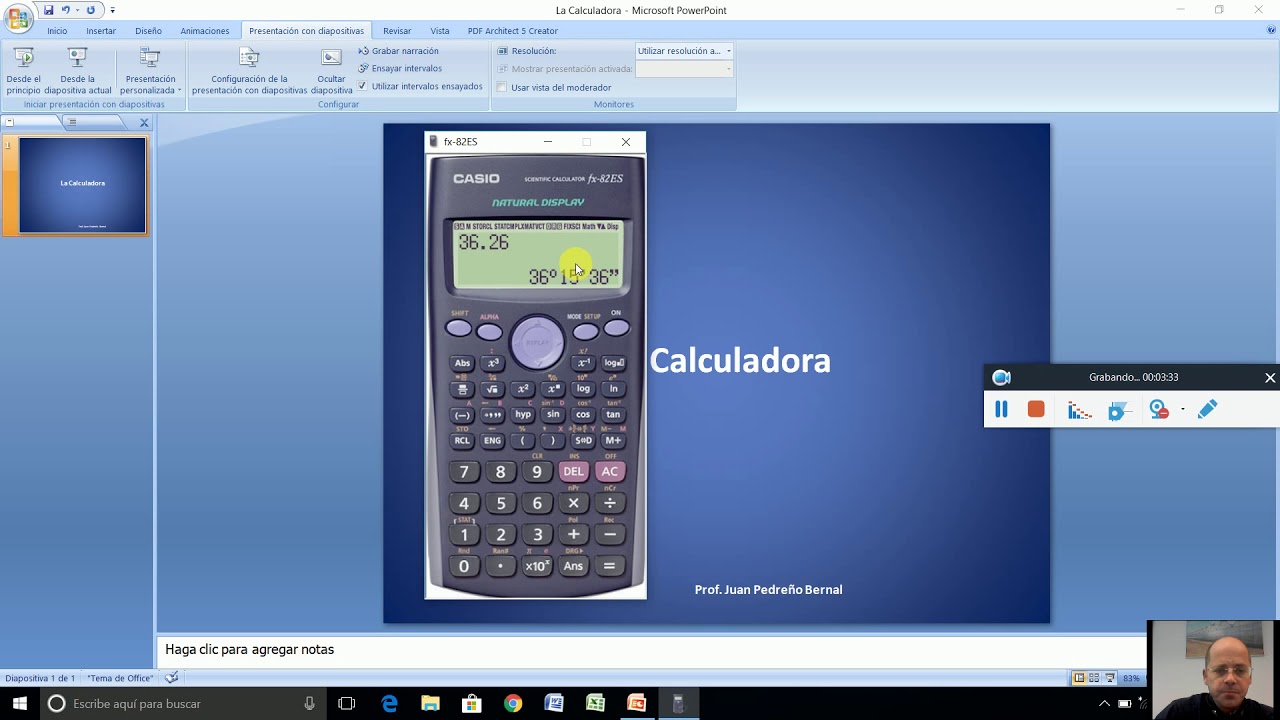The height and width of the screenshot is (720, 1280).
Task: Click Grabar narración
Action: click(398, 51)
